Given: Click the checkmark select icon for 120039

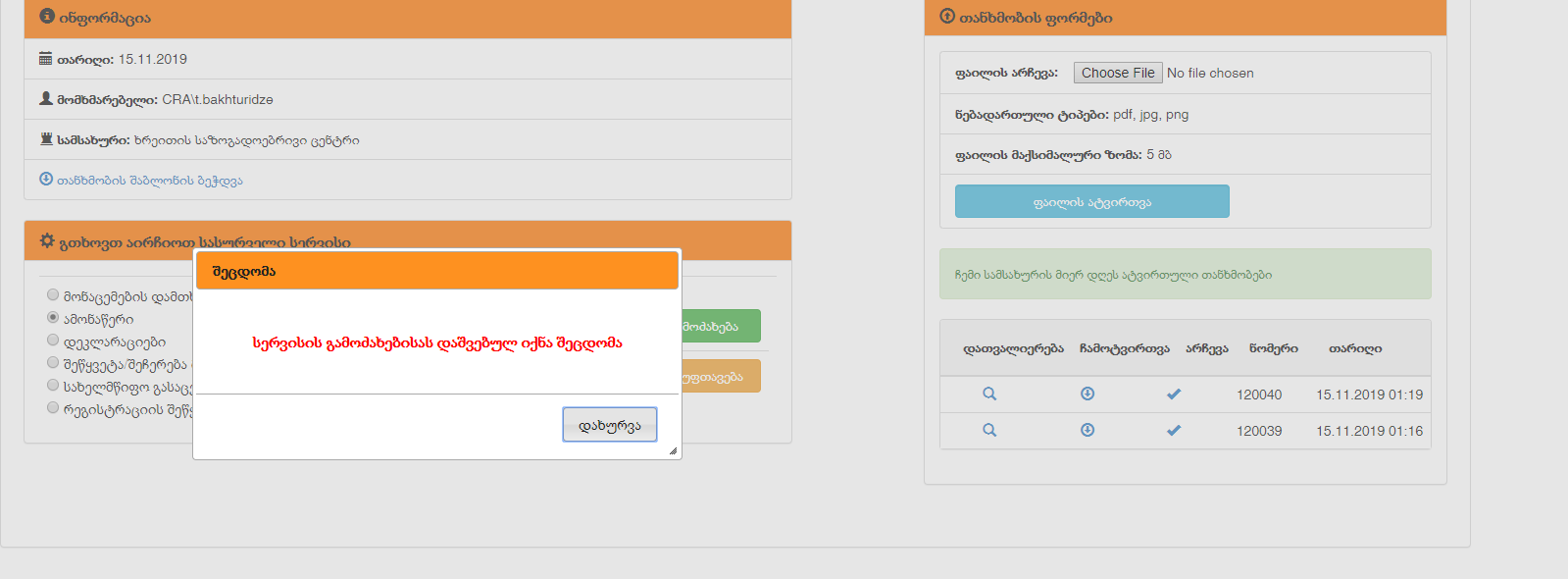Looking at the screenshot, I should pos(1174,430).
